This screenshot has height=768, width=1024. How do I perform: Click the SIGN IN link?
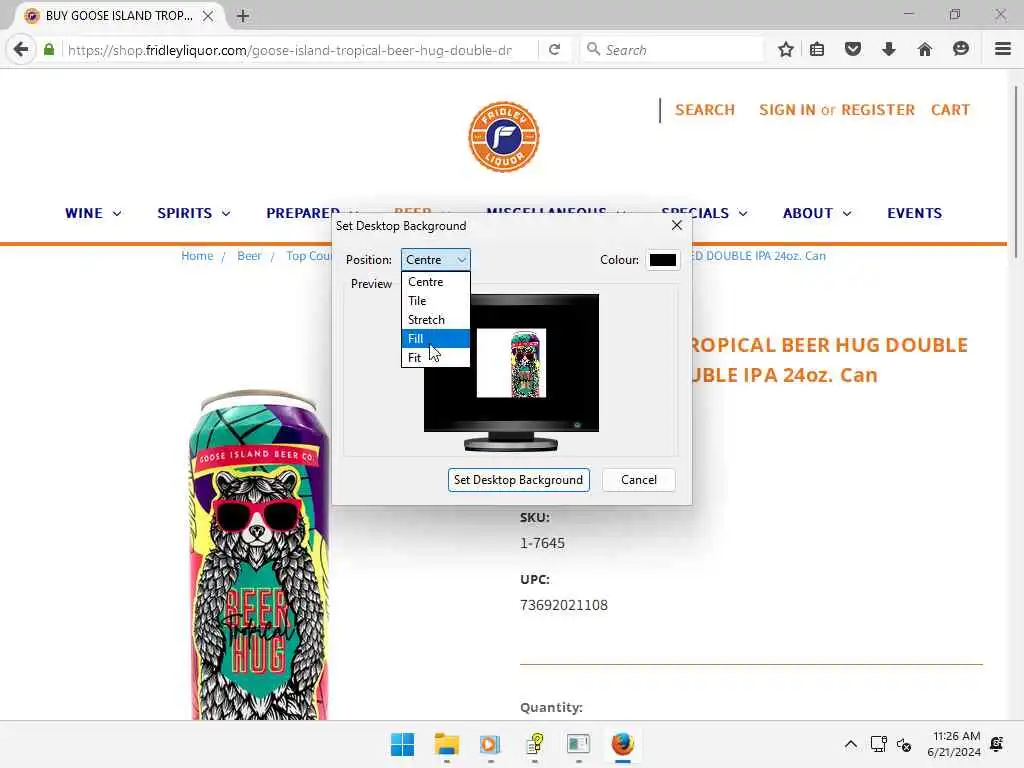click(x=787, y=110)
